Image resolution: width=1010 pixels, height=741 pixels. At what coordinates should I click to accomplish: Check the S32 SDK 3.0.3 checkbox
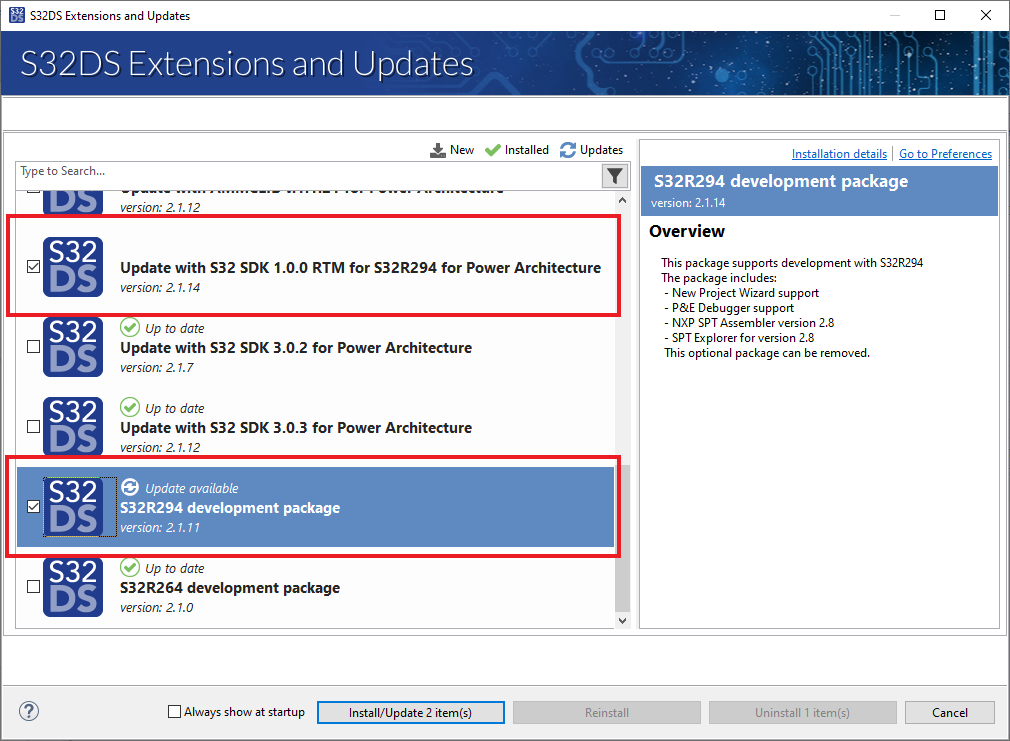pos(33,427)
